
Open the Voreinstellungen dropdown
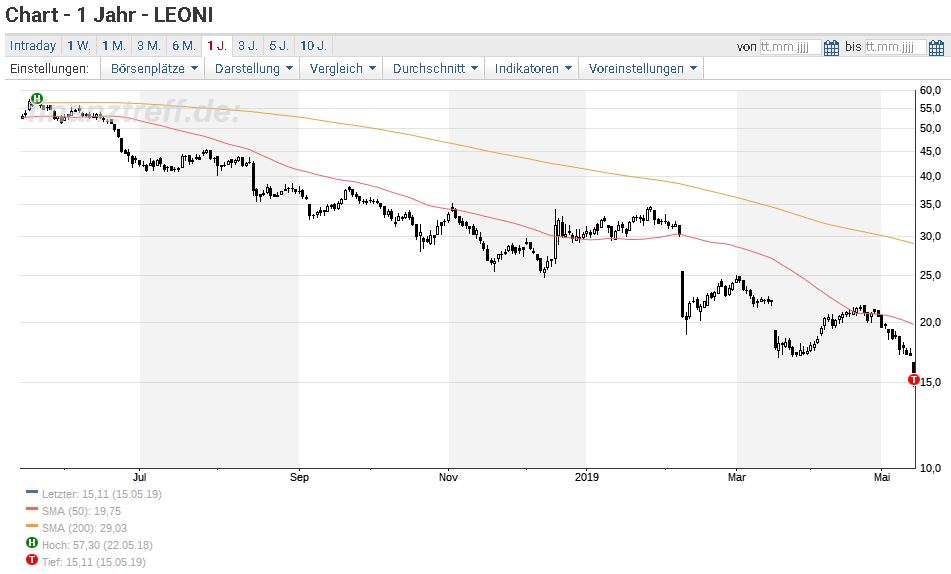[642, 69]
